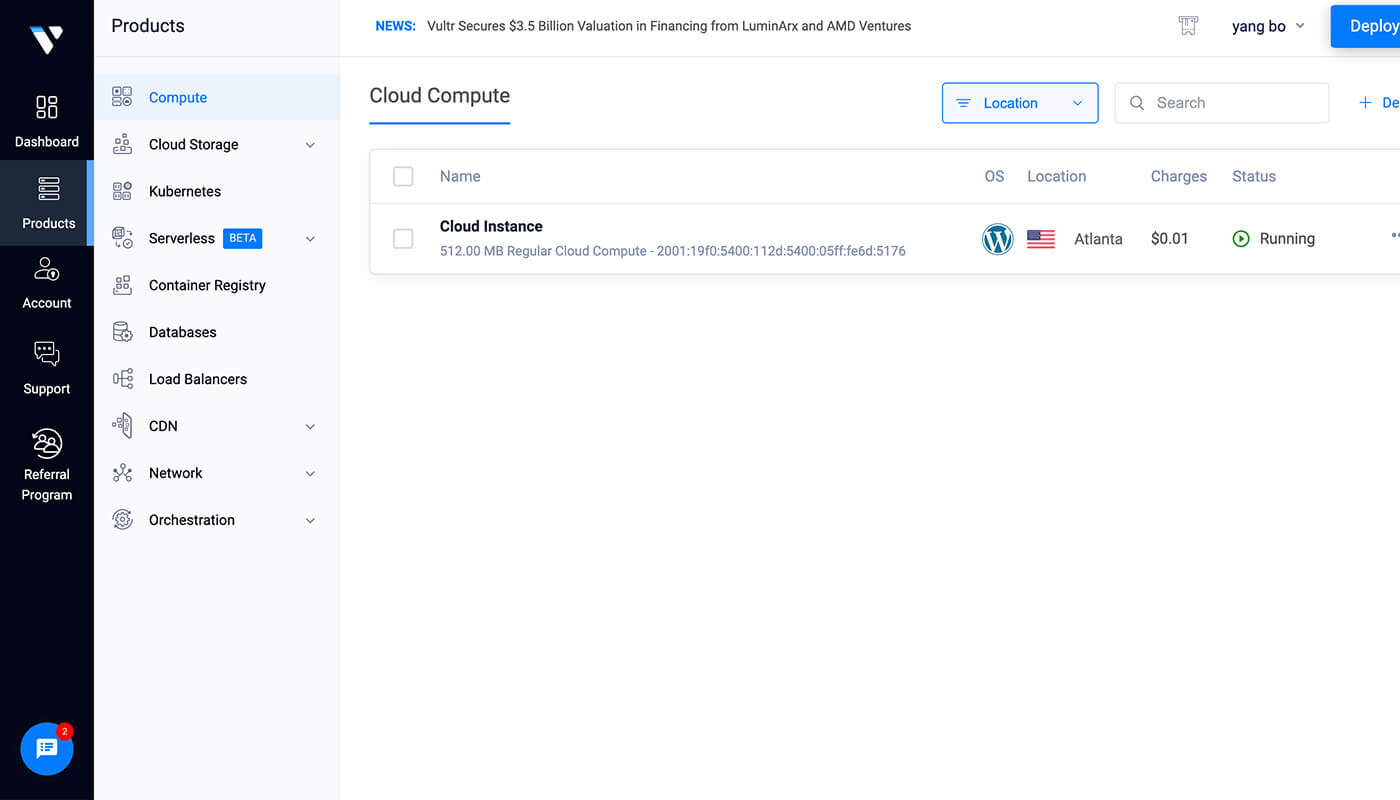This screenshot has height=800, width=1400.
Task: Click the Container Registry sidebar icon
Action: pyautogui.click(x=122, y=285)
